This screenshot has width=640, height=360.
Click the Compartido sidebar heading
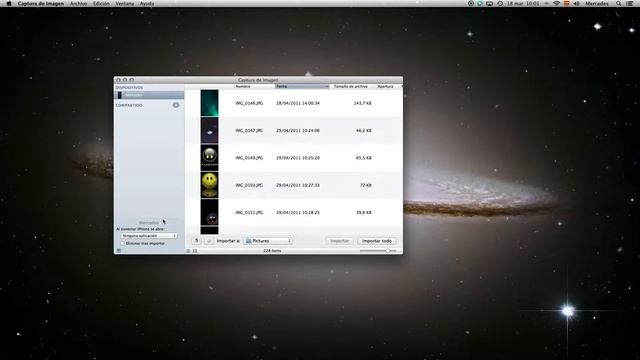point(129,105)
